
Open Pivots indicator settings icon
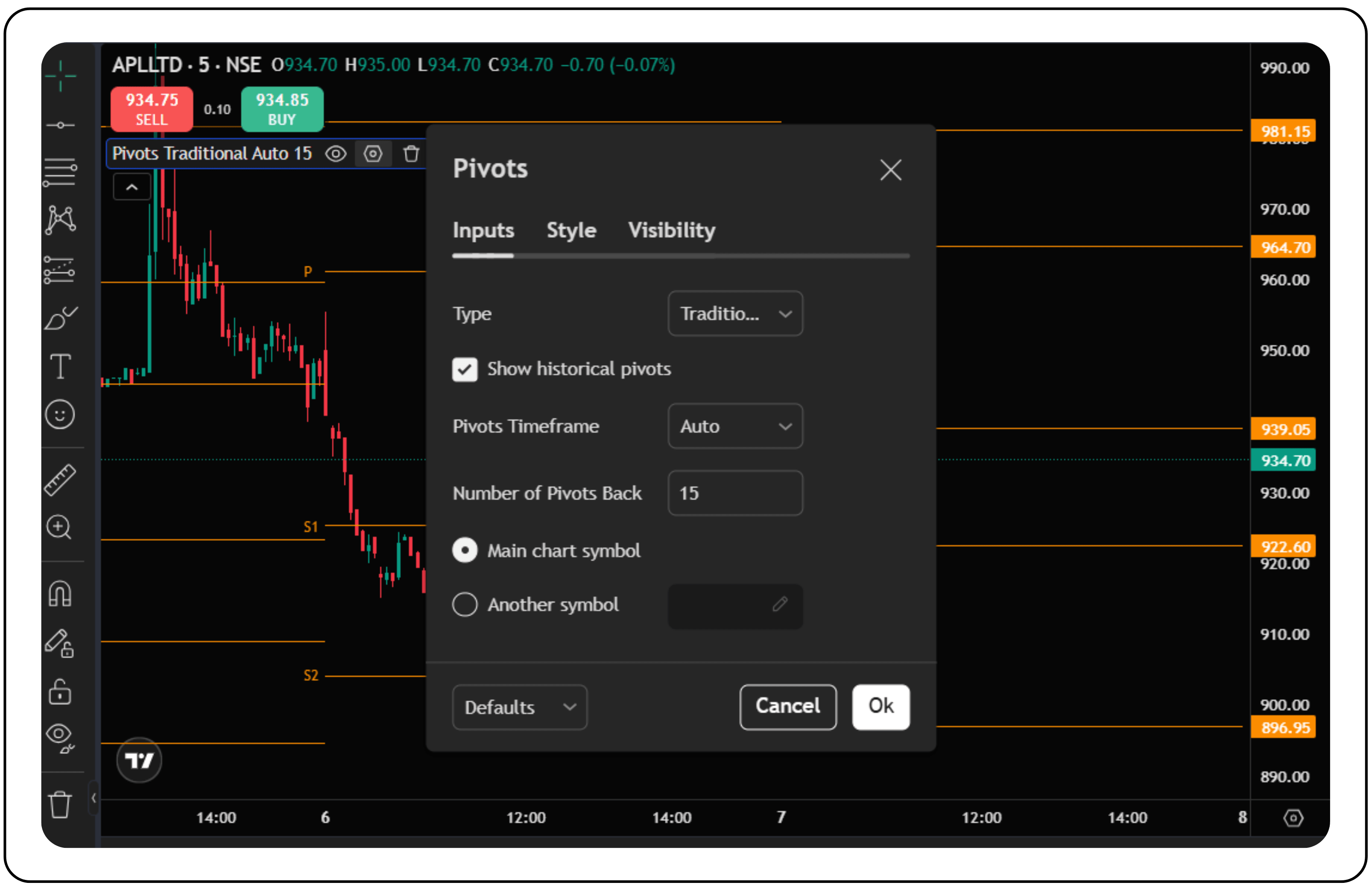click(x=373, y=154)
